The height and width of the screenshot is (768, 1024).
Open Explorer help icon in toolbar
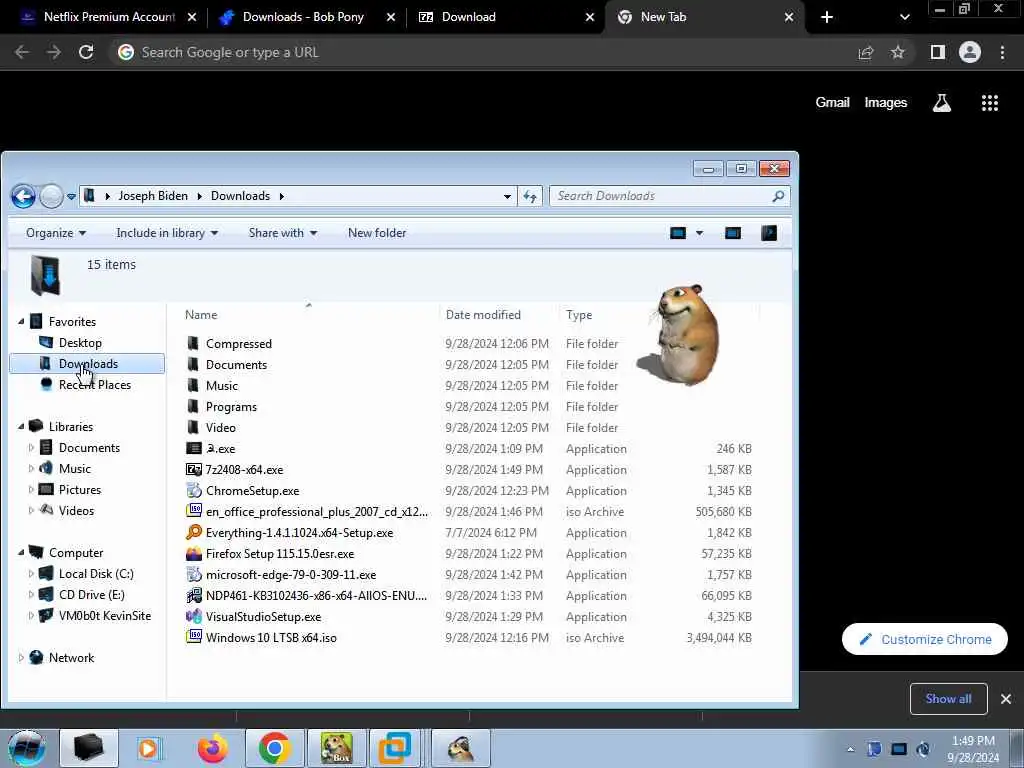769,233
